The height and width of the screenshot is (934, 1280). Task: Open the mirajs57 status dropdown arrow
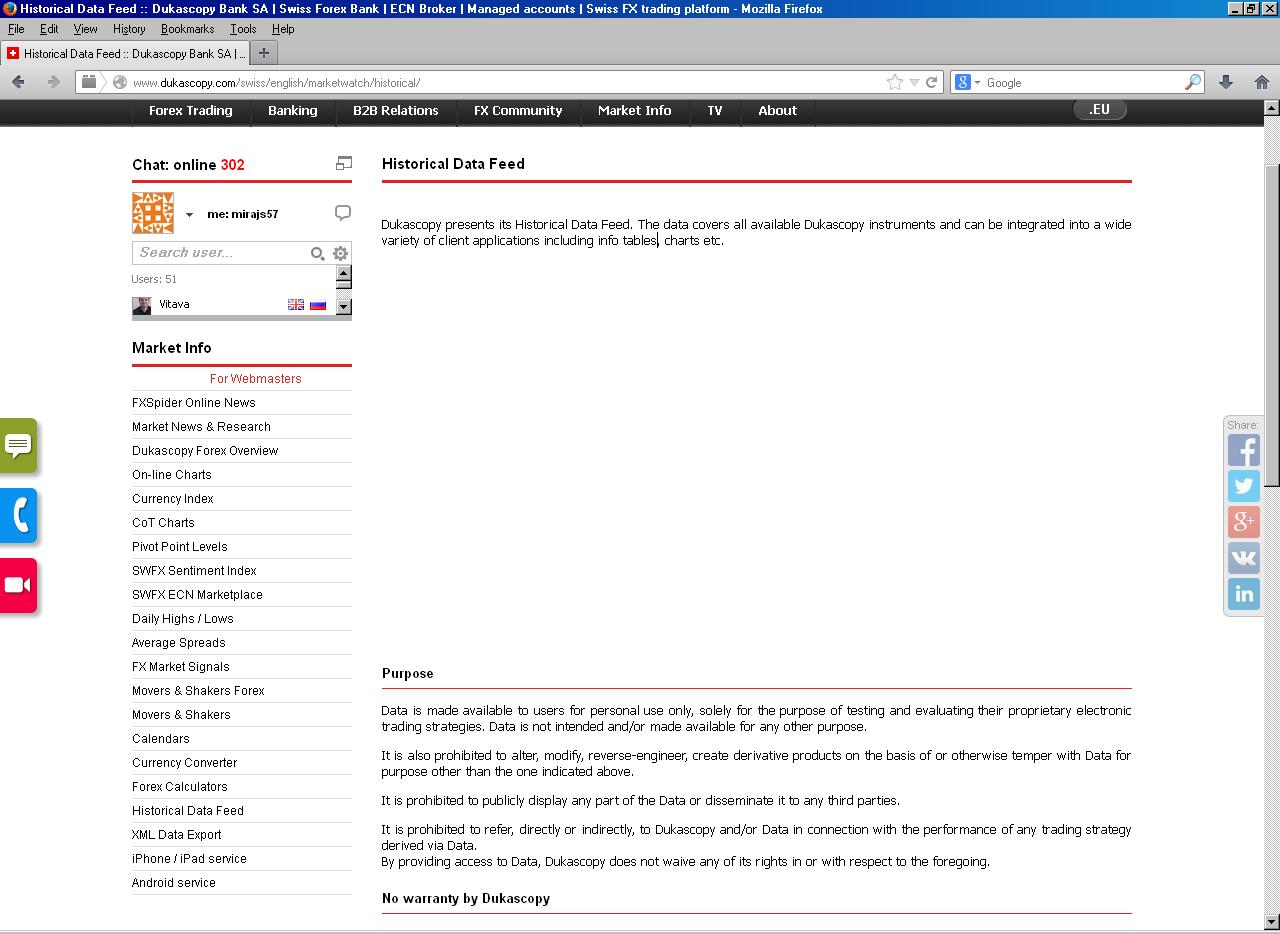(189, 214)
